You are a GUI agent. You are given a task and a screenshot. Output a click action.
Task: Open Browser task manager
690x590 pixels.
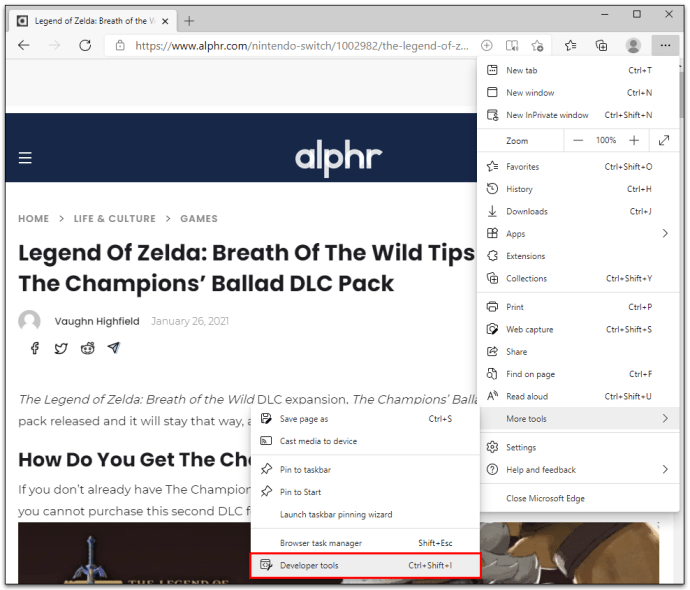click(x=365, y=543)
